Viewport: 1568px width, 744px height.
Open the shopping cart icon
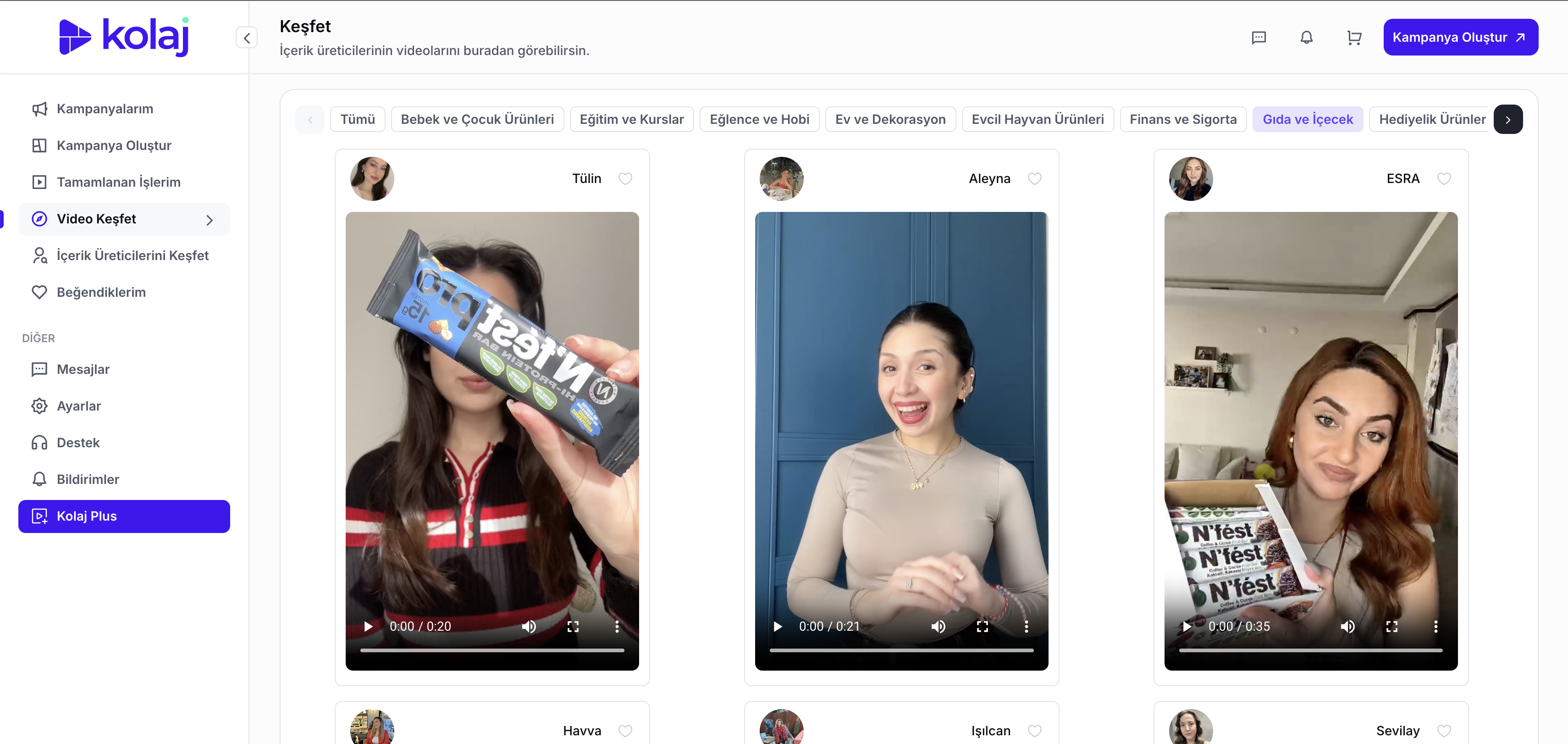click(1354, 38)
